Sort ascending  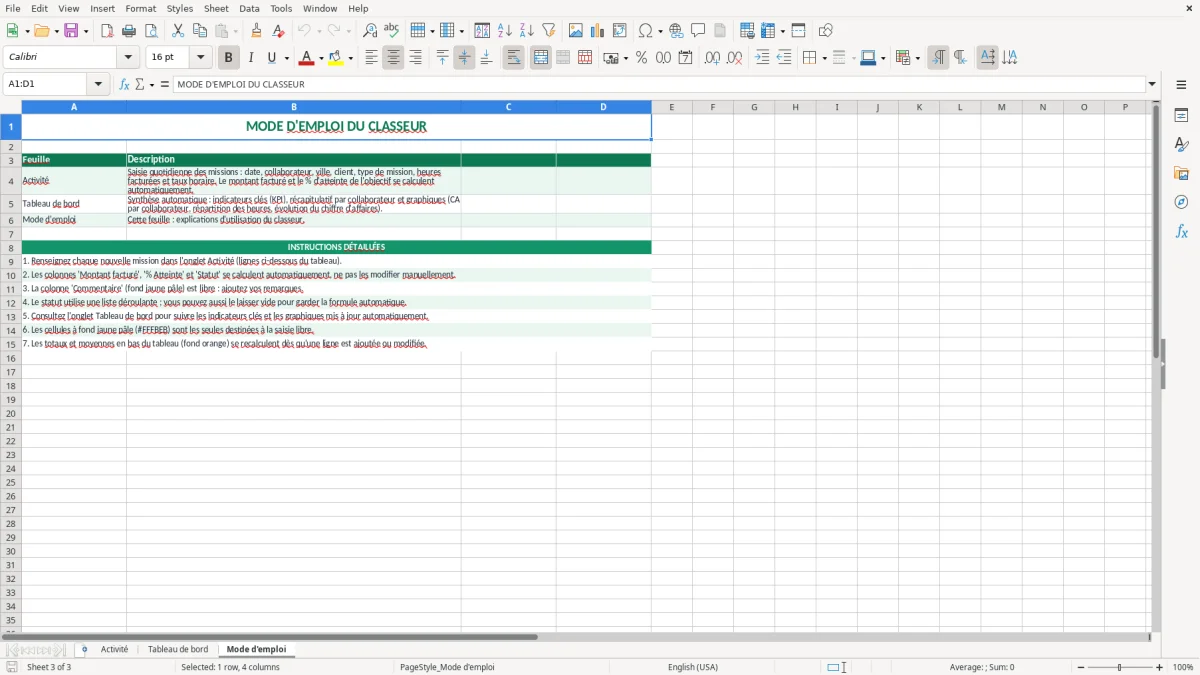505,31
